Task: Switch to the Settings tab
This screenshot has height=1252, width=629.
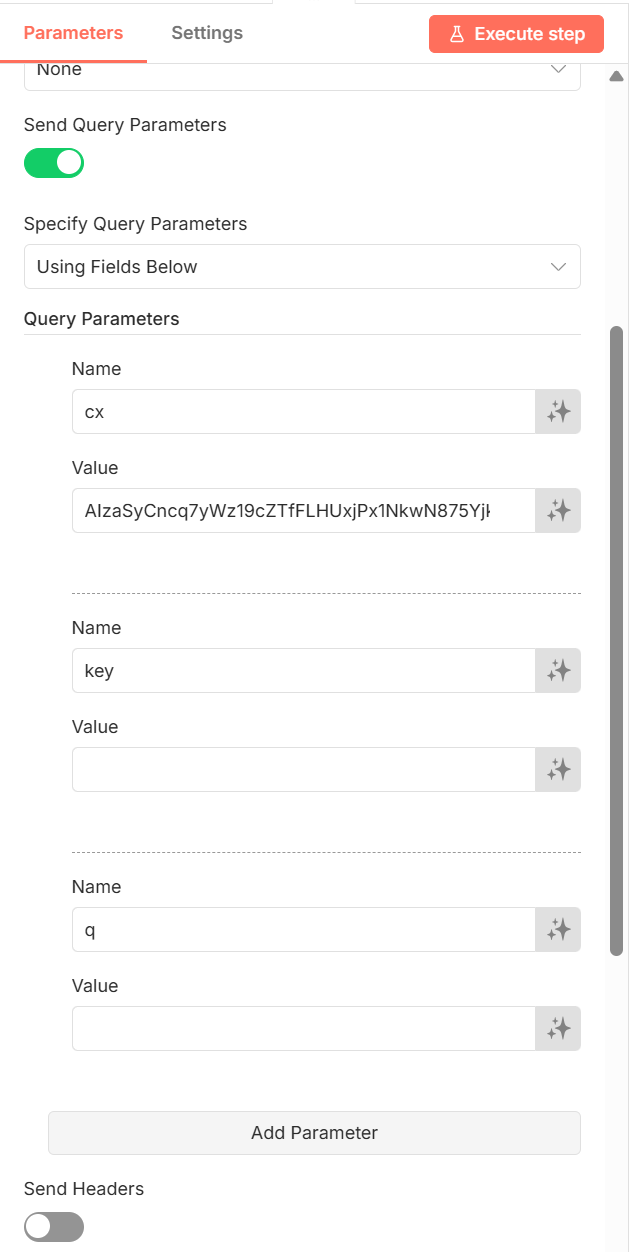Action: [x=207, y=33]
